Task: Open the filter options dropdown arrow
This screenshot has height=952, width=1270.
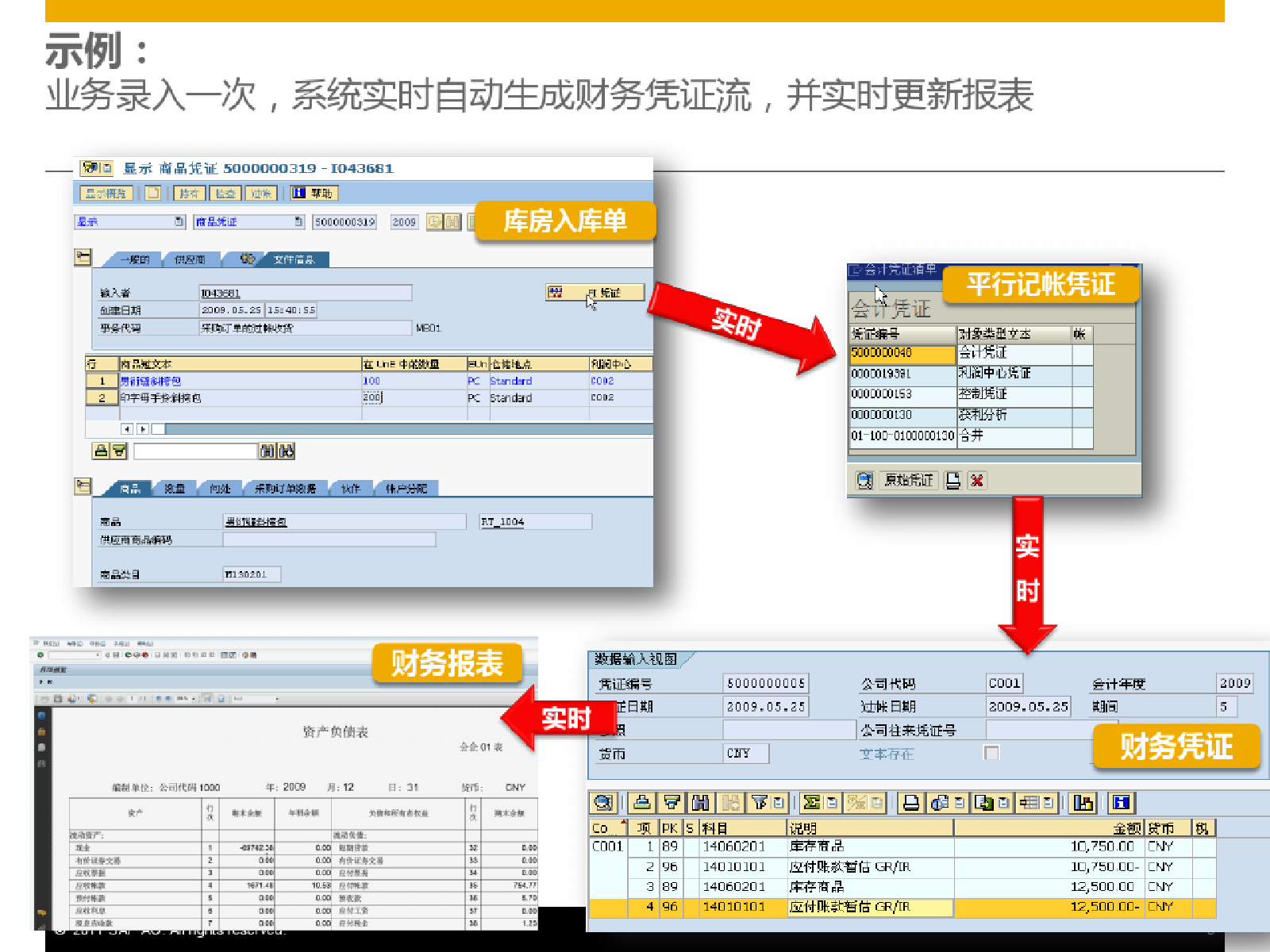Action: tap(779, 803)
